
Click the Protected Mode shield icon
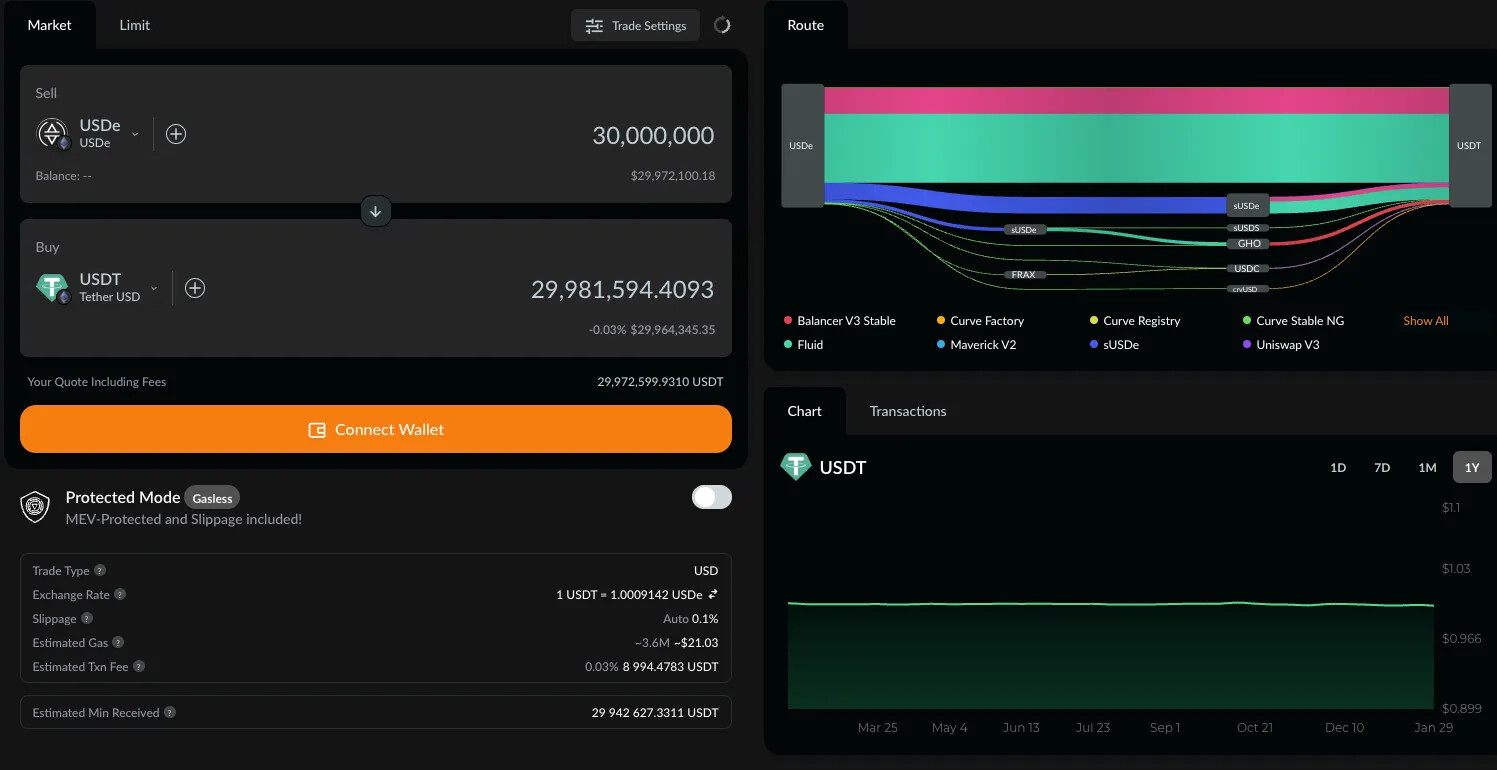click(36, 507)
